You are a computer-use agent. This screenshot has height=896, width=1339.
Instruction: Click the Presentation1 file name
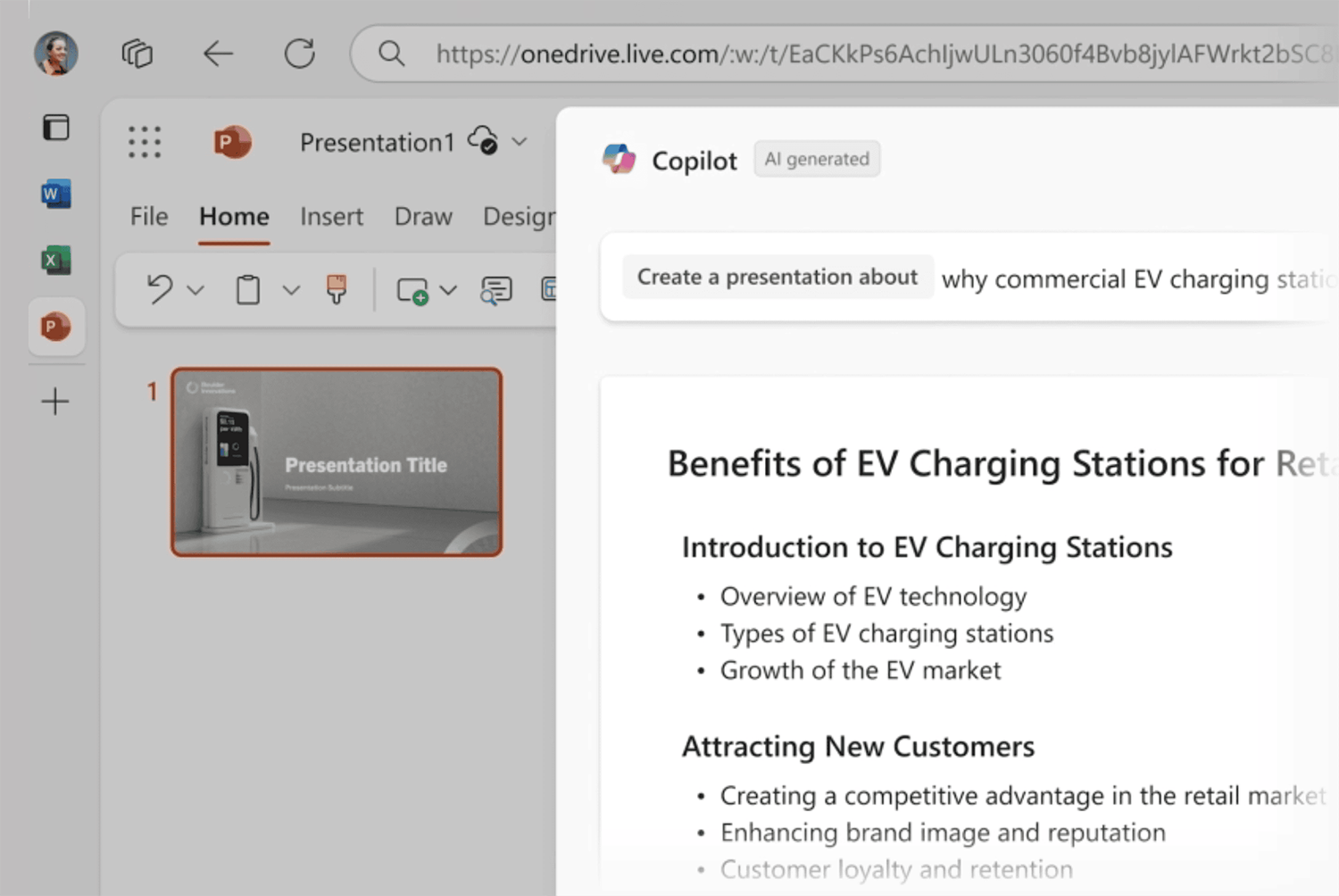click(x=377, y=143)
